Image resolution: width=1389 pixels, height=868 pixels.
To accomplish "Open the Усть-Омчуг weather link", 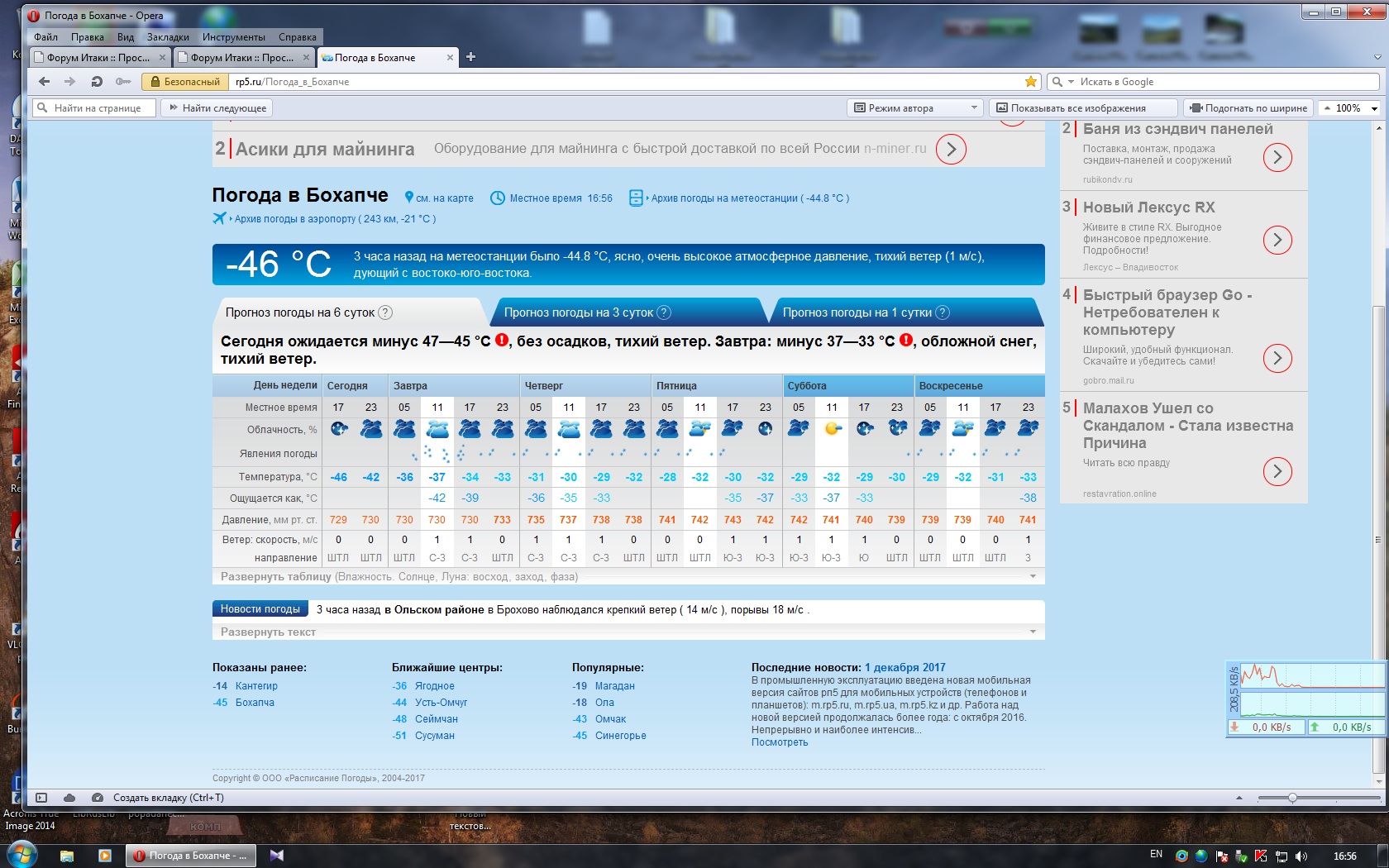I will (x=442, y=703).
